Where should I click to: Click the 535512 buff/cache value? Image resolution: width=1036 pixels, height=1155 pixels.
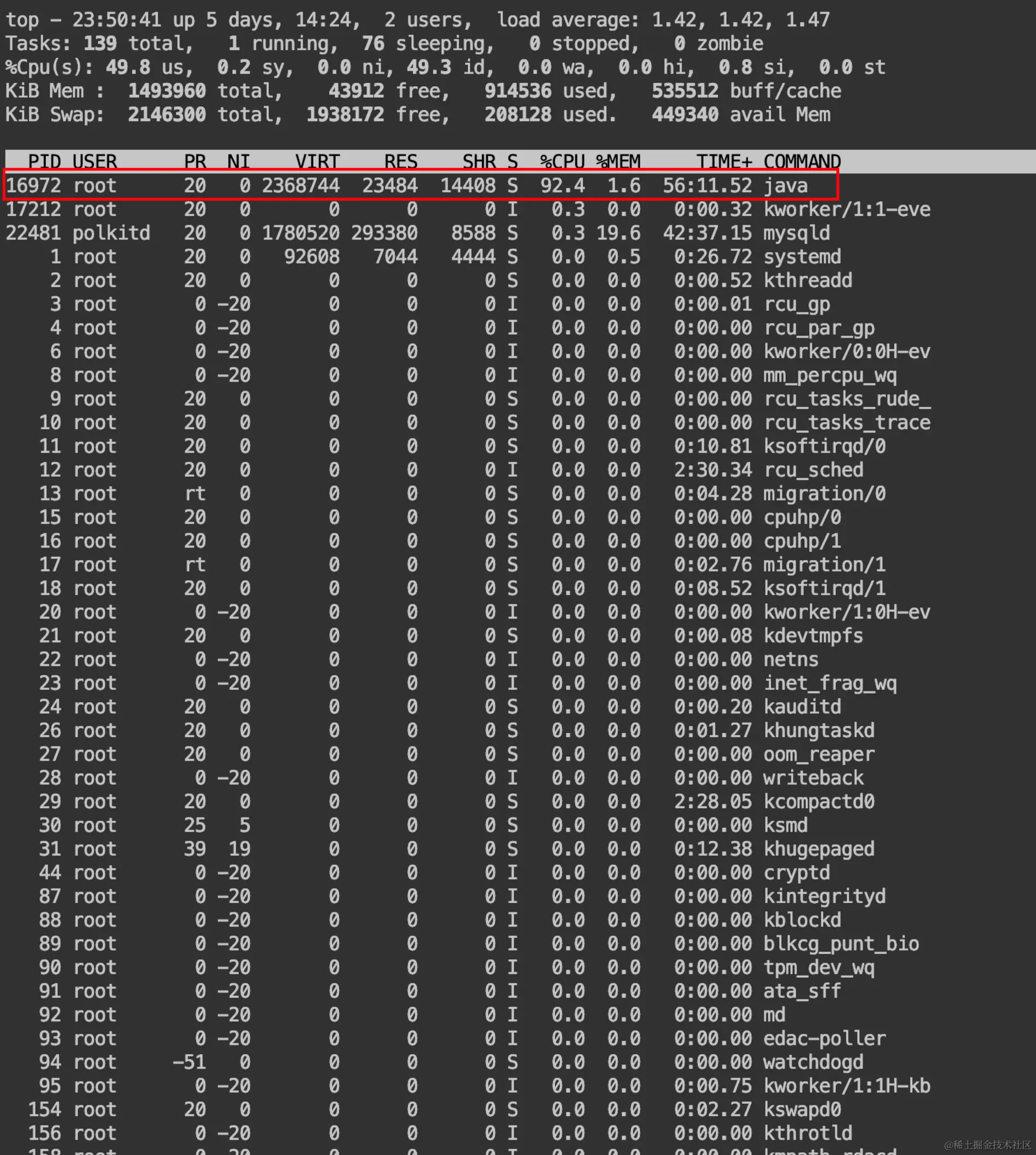(x=685, y=91)
